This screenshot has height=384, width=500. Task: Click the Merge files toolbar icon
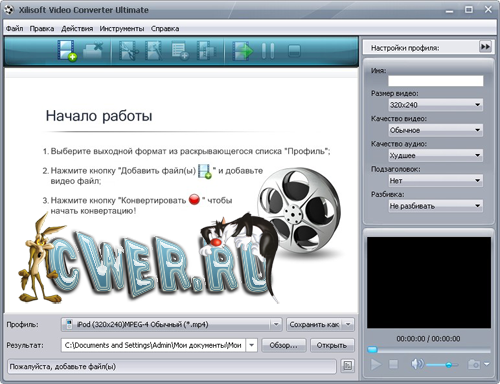tap(206, 51)
